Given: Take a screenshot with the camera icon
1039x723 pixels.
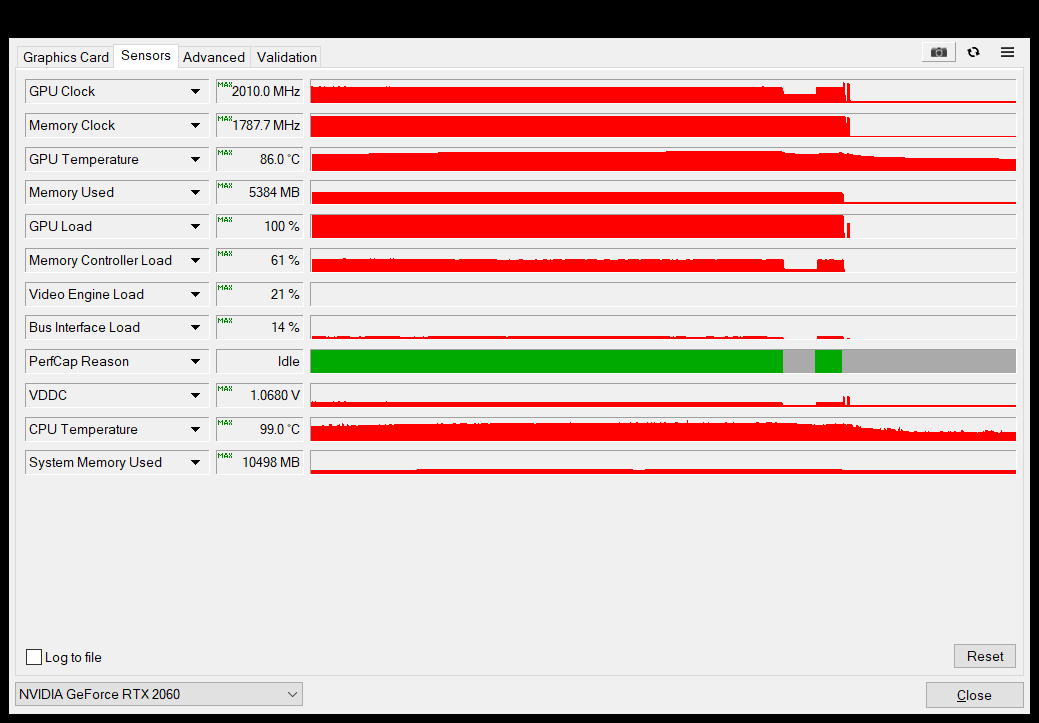Looking at the screenshot, I should coord(938,52).
